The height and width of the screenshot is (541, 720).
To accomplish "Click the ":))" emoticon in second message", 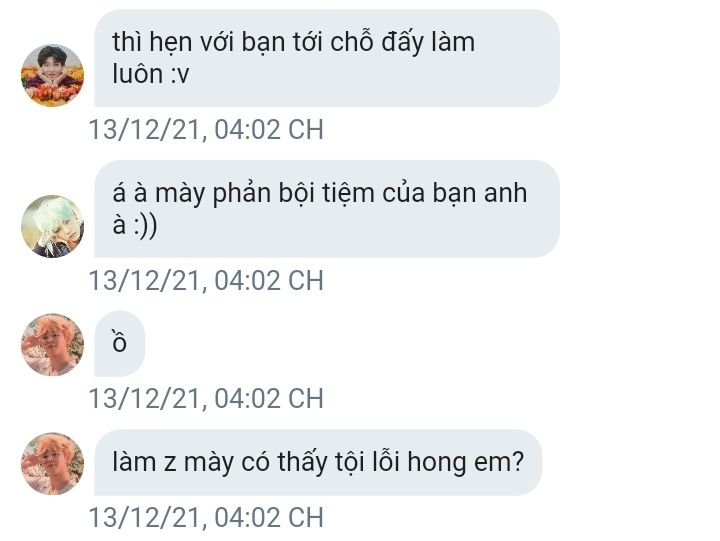I will [x=145, y=225].
